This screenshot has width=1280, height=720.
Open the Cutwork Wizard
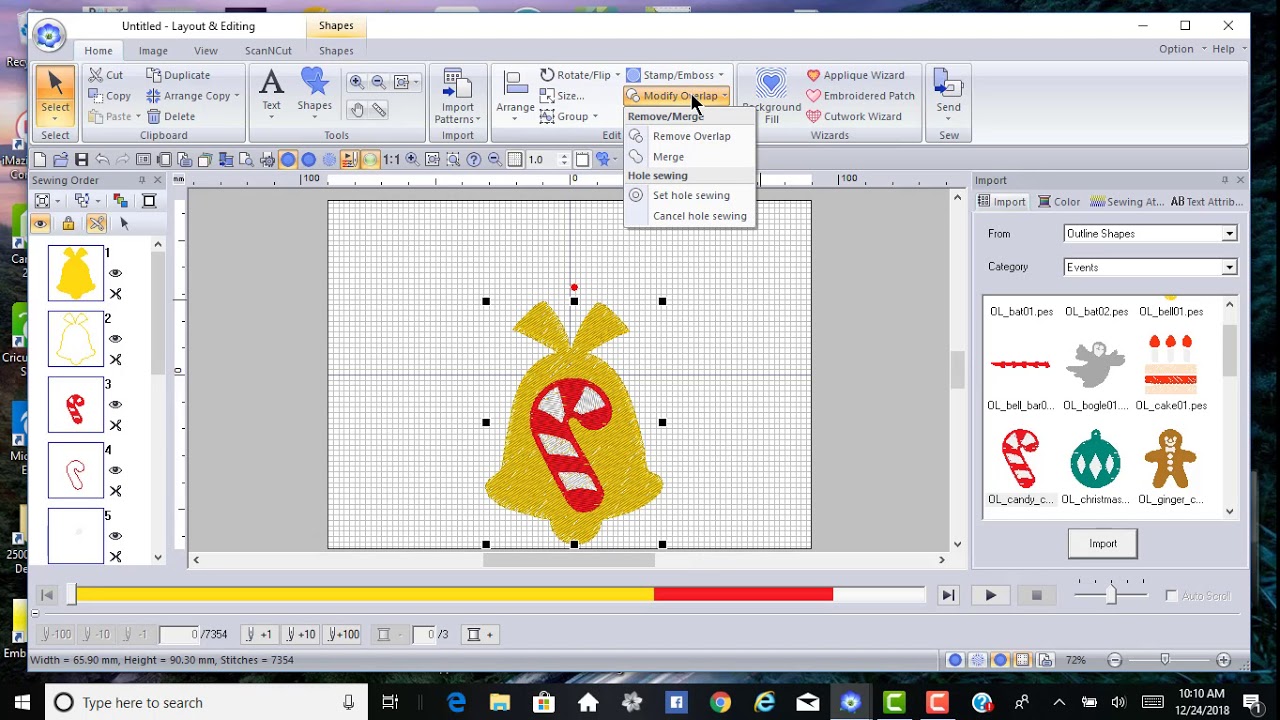coord(854,116)
